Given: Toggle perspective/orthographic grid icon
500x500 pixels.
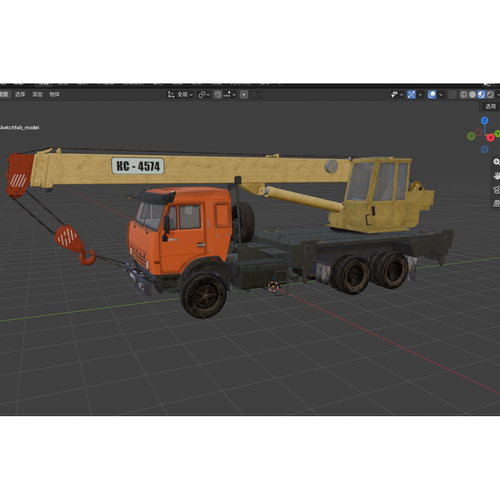Looking at the screenshot, I should [x=496, y=203].
